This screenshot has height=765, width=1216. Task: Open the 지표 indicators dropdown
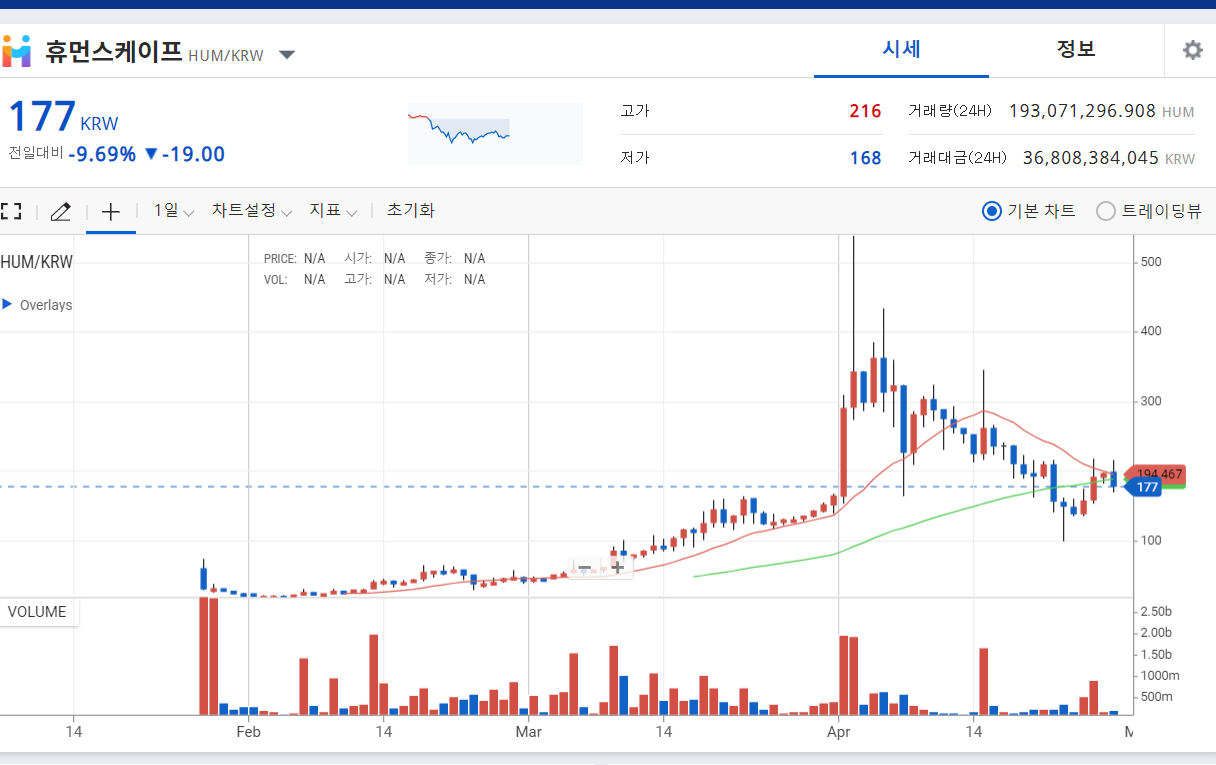(x=333, y=211)
